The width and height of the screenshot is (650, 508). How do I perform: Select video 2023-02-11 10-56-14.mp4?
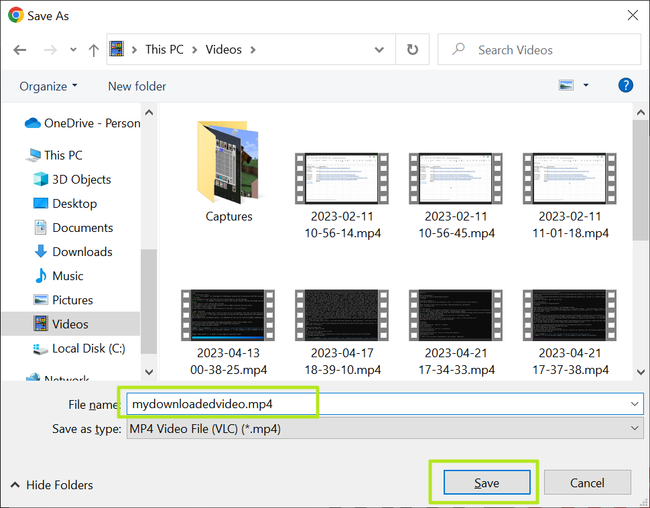342,195
